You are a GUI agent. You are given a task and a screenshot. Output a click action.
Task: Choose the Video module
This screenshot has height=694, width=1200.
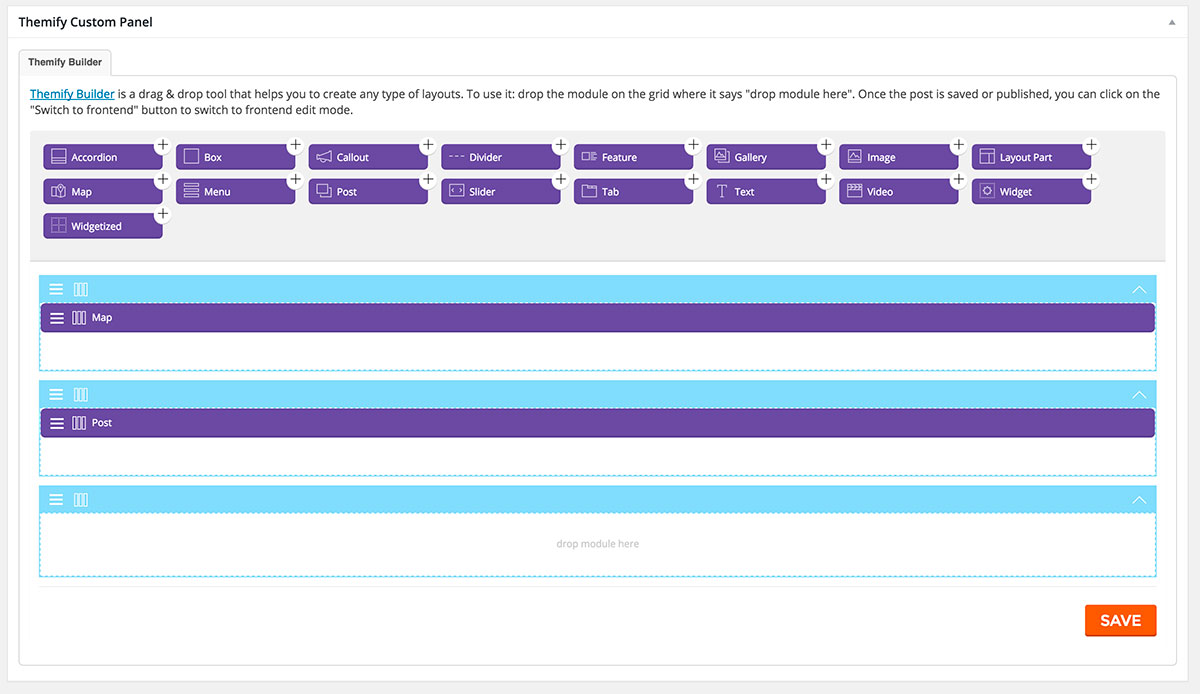click(899, 191)
